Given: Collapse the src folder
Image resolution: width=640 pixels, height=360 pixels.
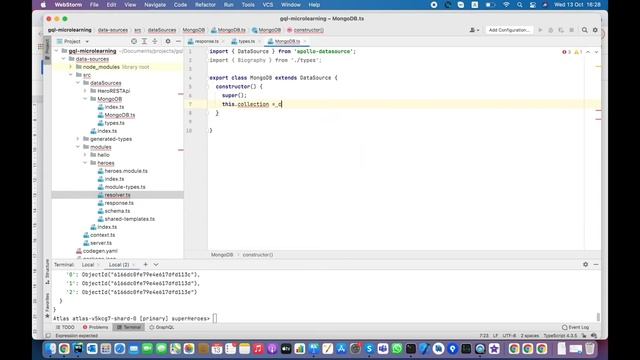Looking at the screenshot, I should click(x=71, y=75).
